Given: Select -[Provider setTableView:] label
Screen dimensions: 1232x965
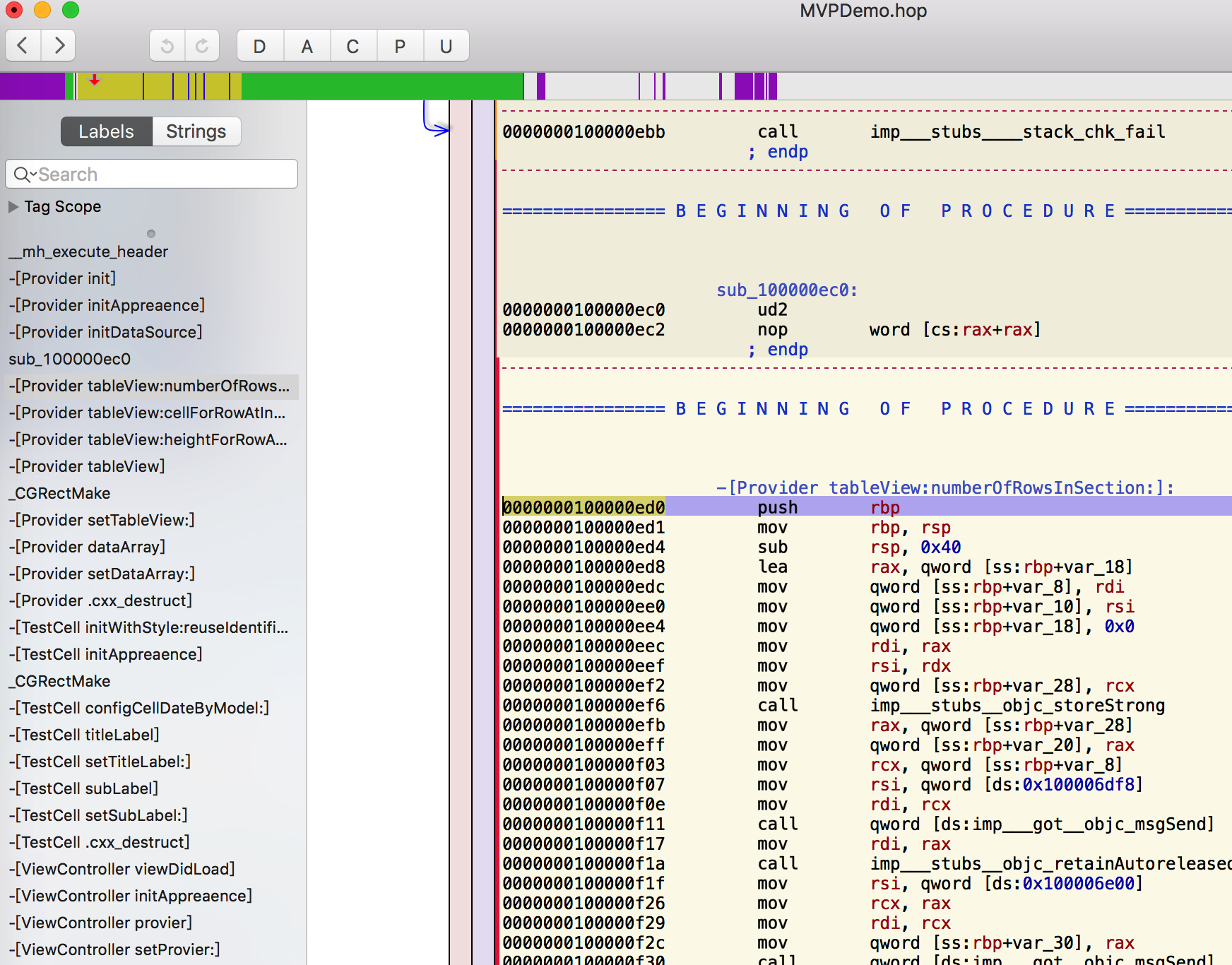Looking at the screenshot, I should (102, 520).
